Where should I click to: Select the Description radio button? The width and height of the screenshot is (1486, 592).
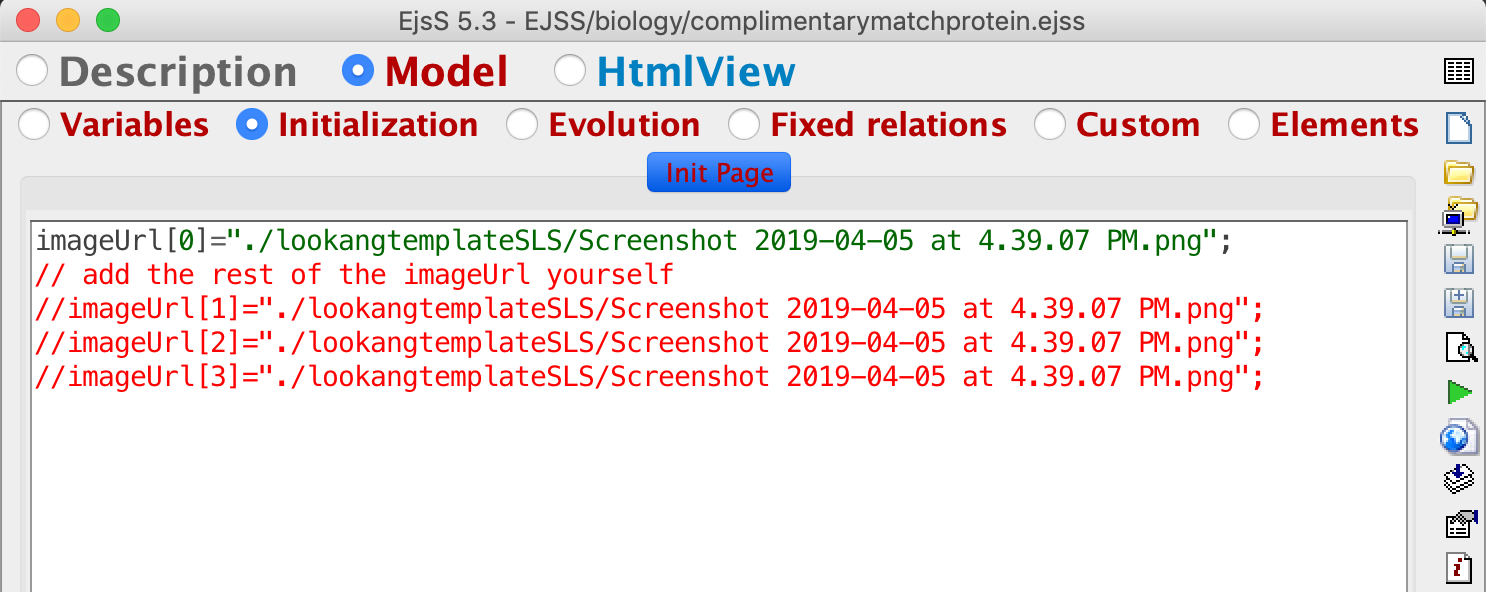[x=34, y=71]
